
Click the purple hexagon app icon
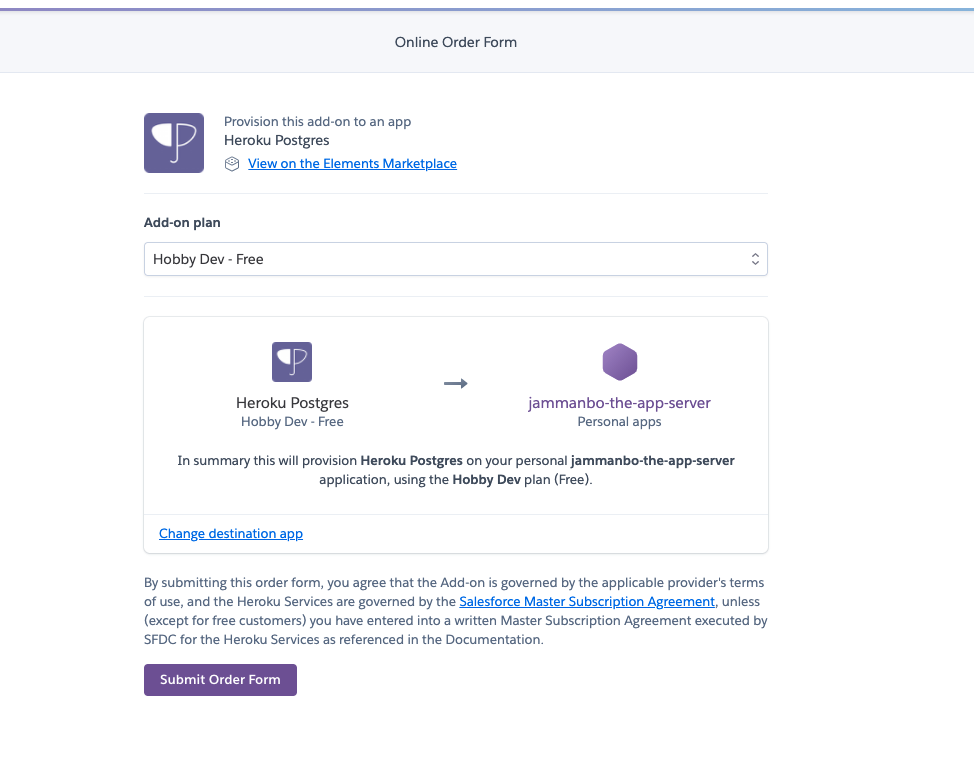[x=620, y=362]
